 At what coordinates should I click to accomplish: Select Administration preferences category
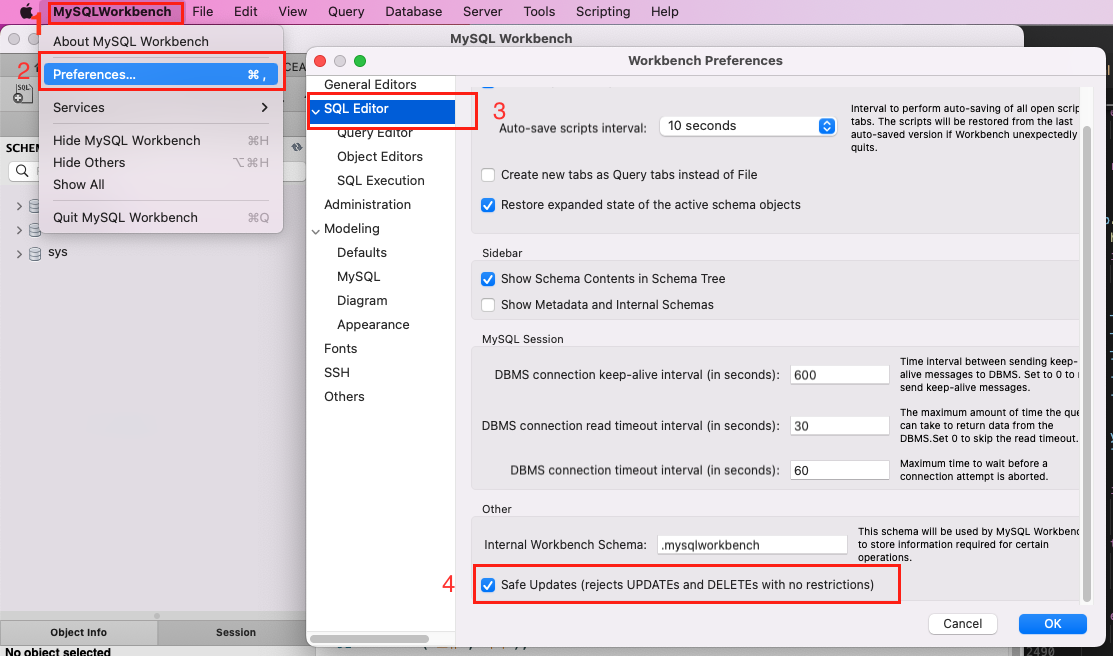coord(367,204)
